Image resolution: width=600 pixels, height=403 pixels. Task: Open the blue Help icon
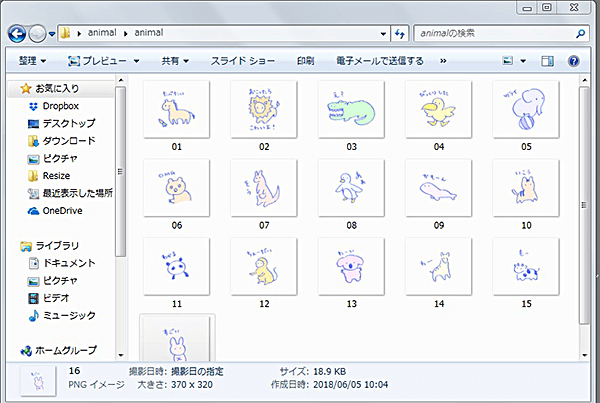point(573,61)
